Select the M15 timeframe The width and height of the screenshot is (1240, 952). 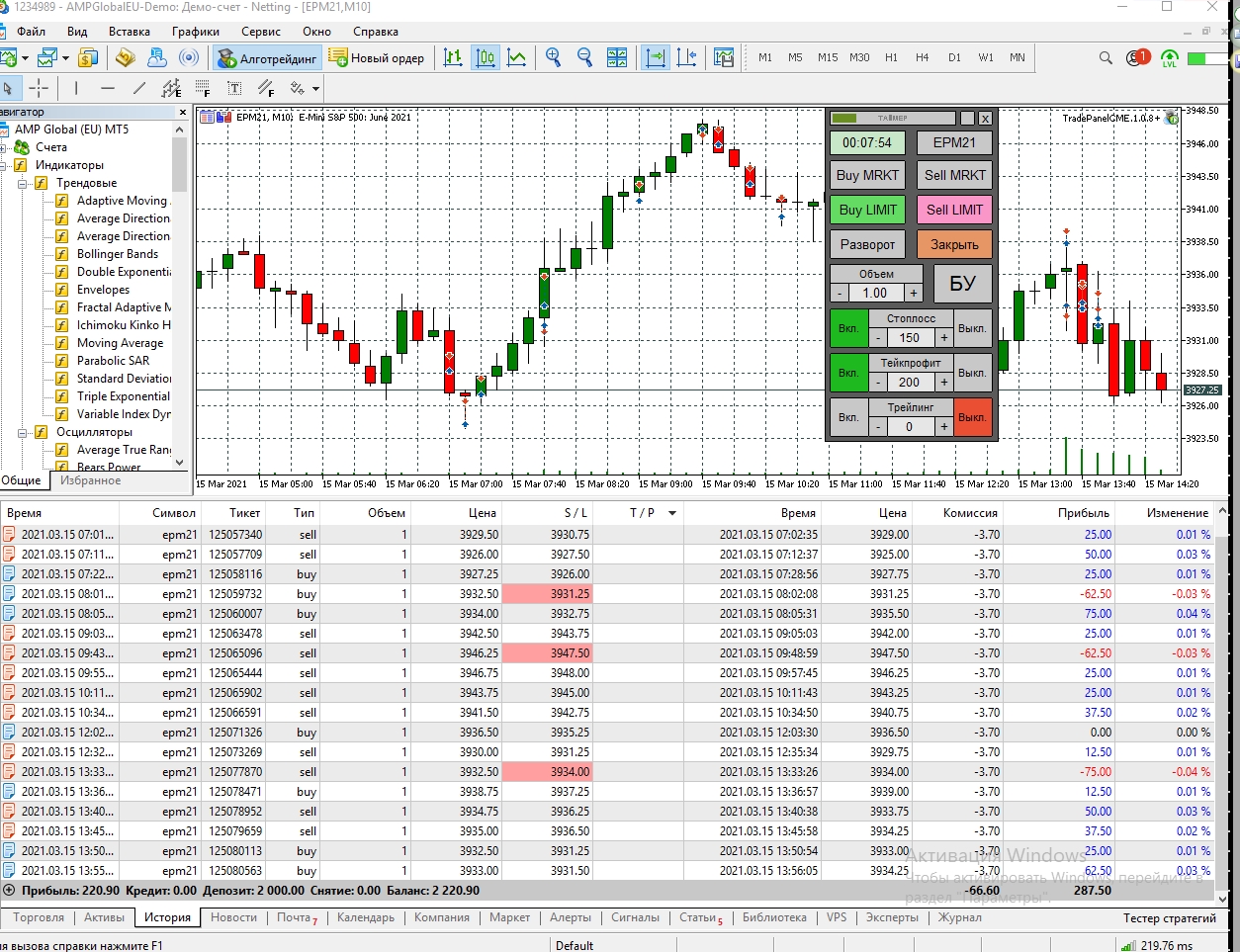(828, 57)
